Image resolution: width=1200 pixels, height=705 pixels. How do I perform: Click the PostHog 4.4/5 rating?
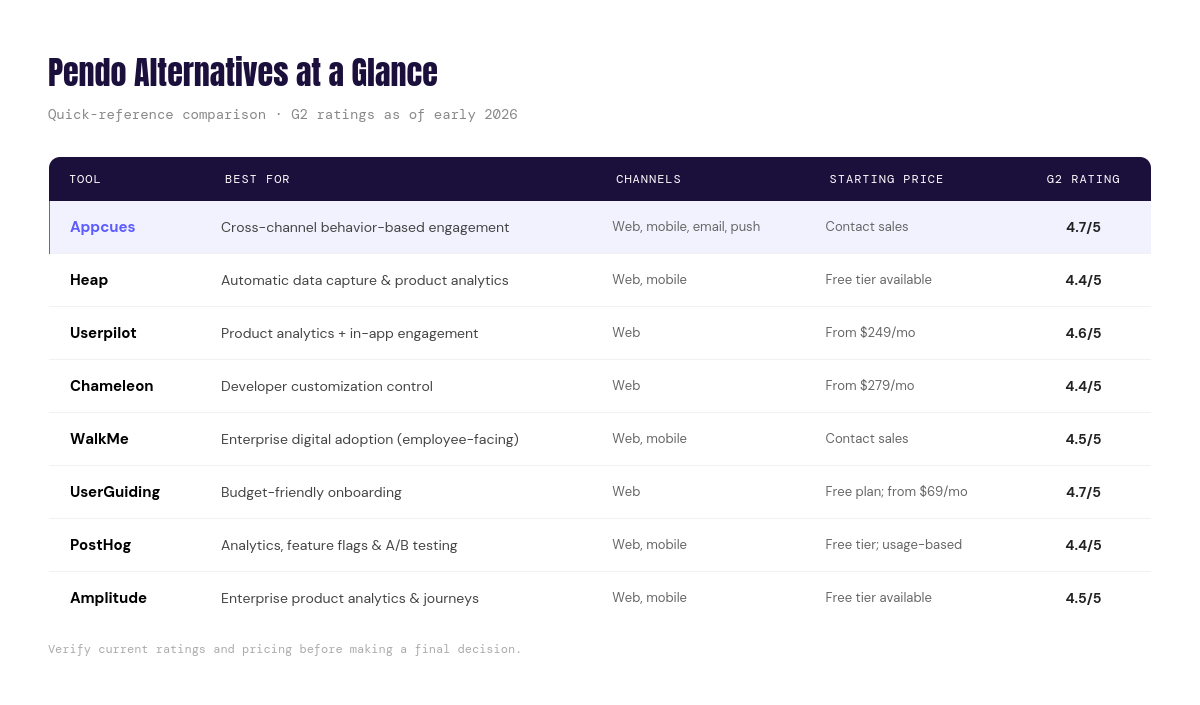(x=1083, y=545)
